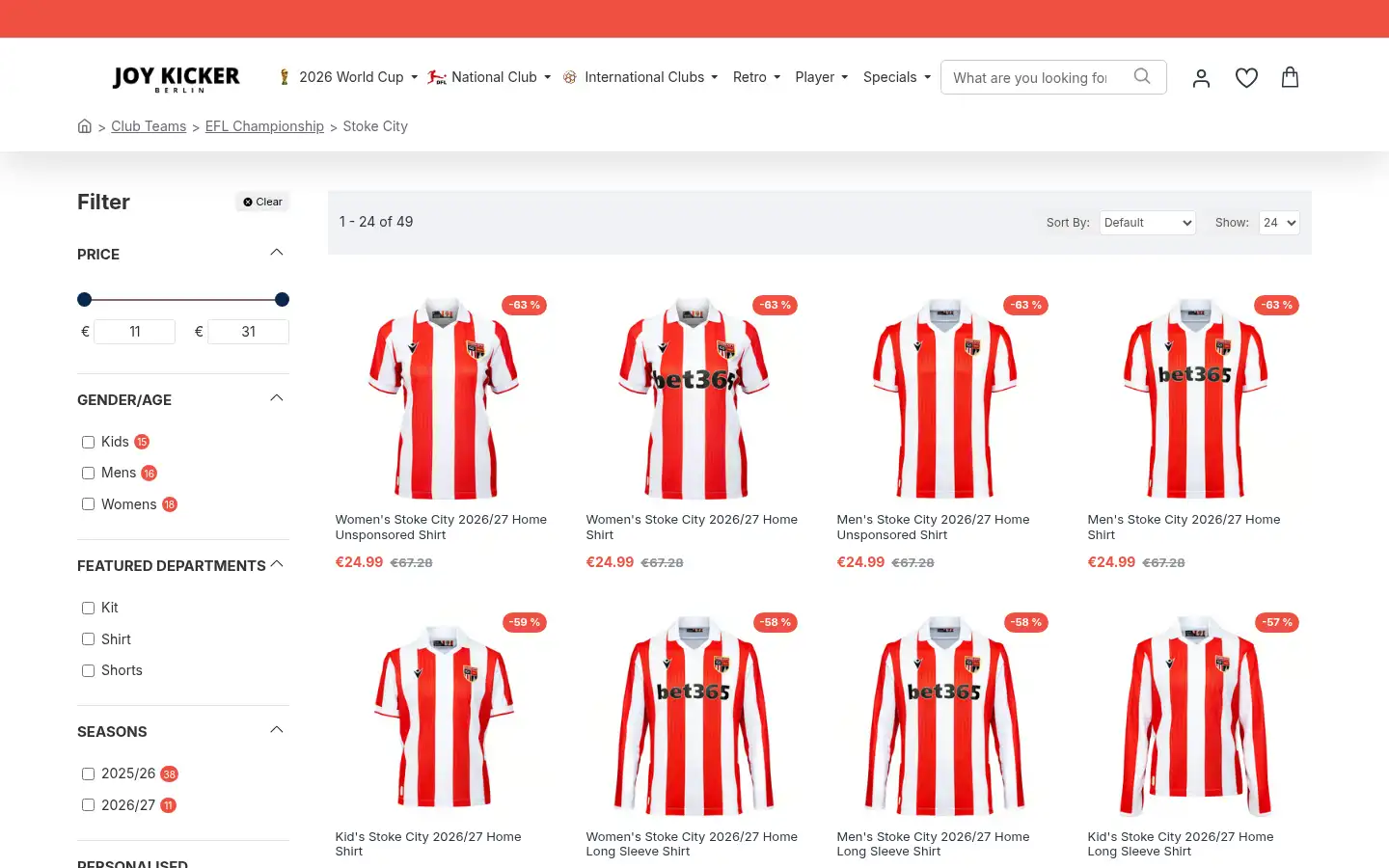Open the user account icon

click(1201, 78)
